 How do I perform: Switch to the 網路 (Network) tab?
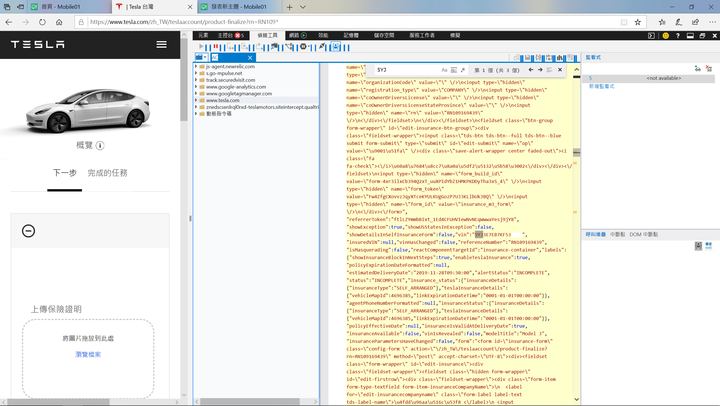[298, 35]
